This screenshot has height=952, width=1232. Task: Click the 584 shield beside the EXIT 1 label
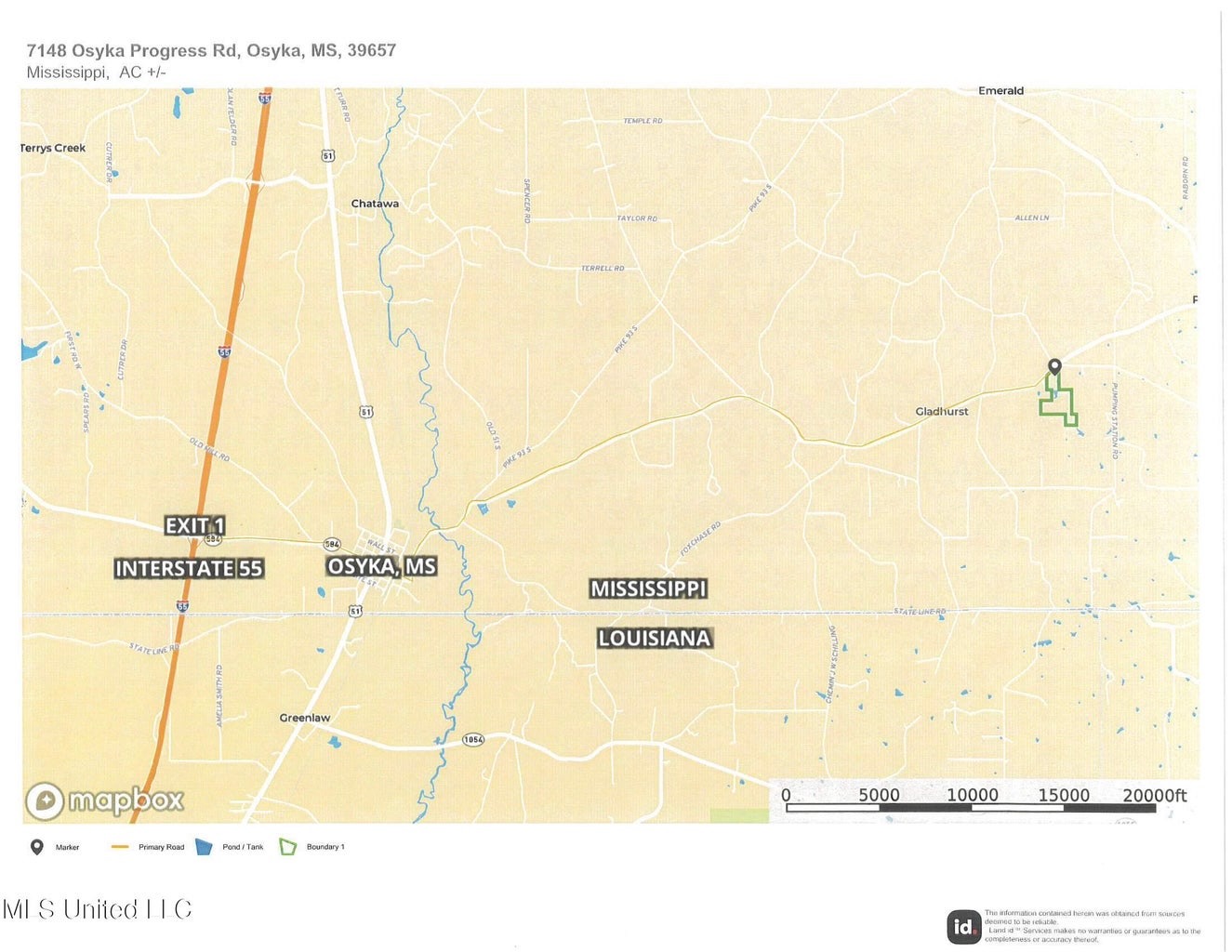coord(214,539)
